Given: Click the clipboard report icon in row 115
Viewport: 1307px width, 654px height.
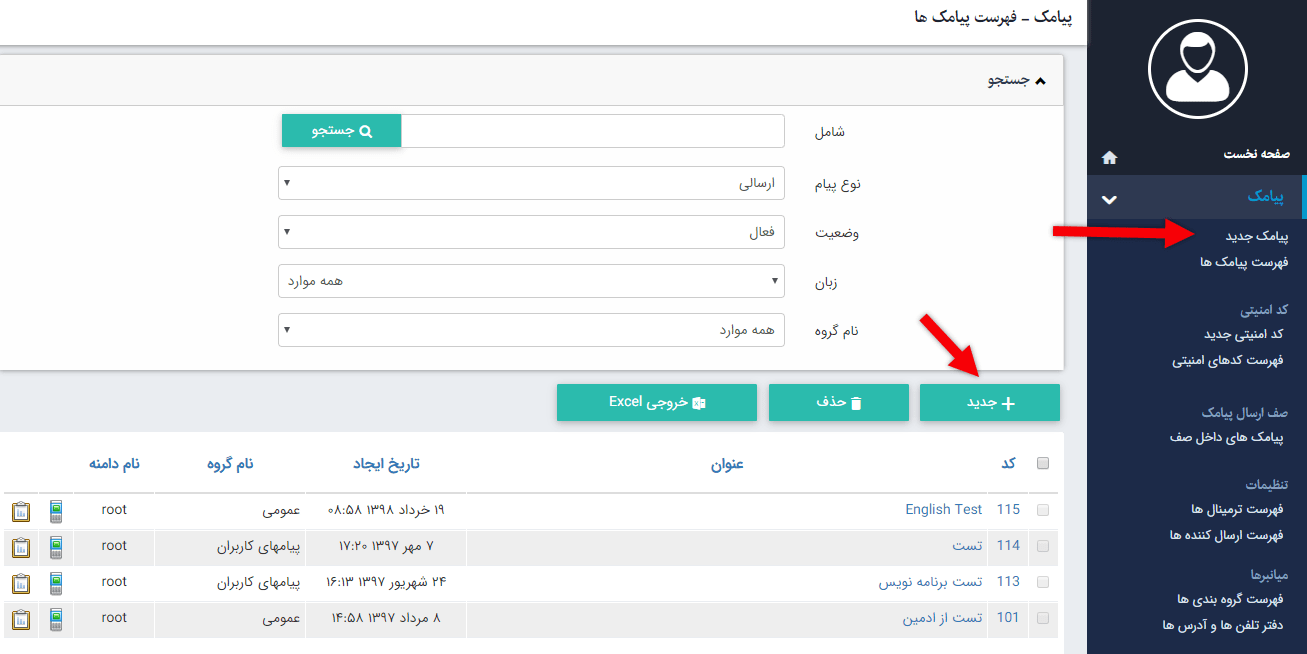Looking at the screenshot, I should coord(21,511).
